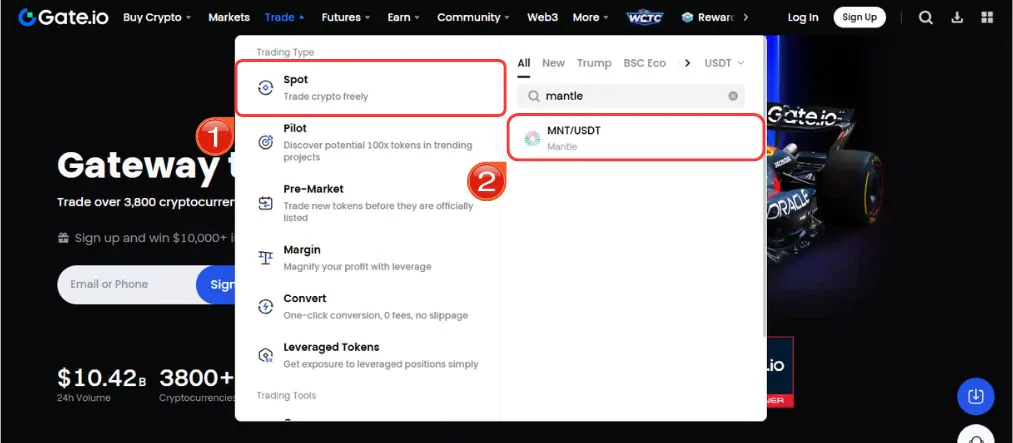The height and width of the screenshot is (443, 1013).
Task: Click the Email or Phone field
Action: point(127,284)
